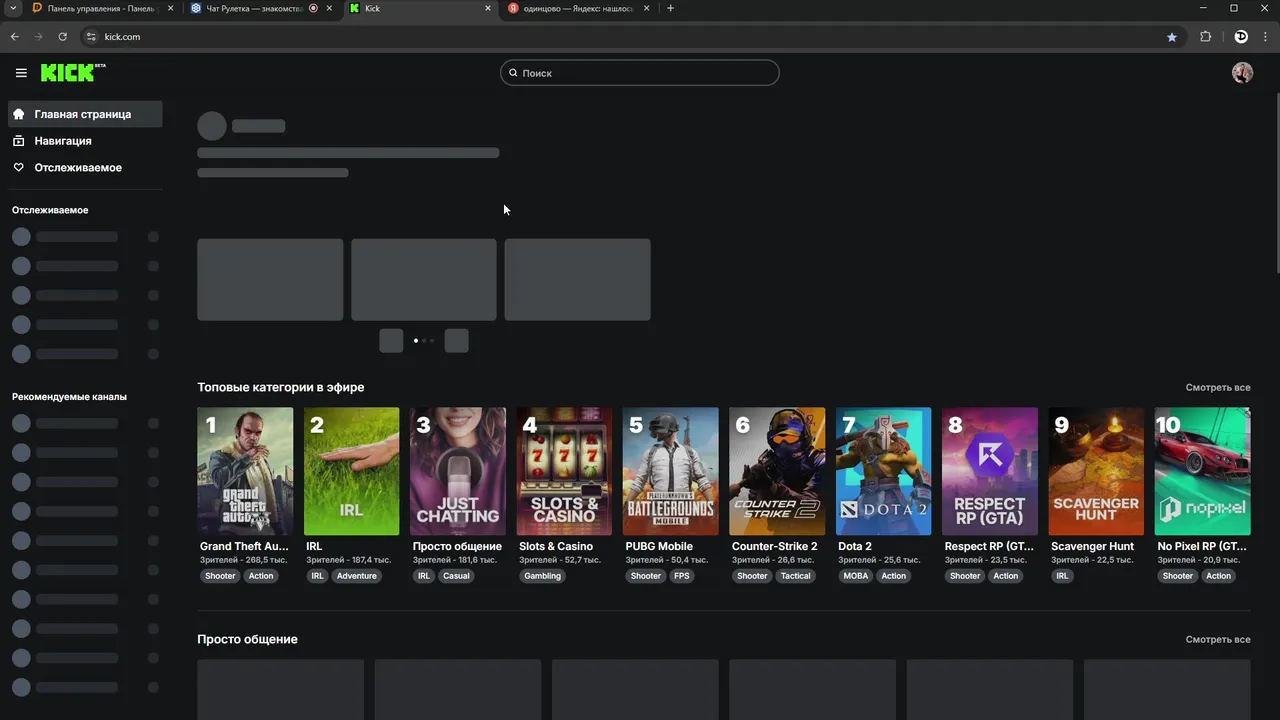
Task: Click the Поиск search field
Action: pos(639,73)
